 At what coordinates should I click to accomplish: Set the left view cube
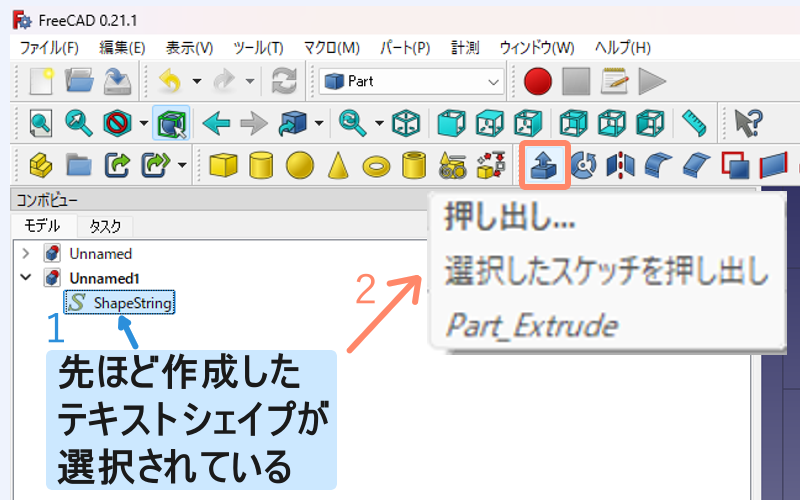coord(650,123)
